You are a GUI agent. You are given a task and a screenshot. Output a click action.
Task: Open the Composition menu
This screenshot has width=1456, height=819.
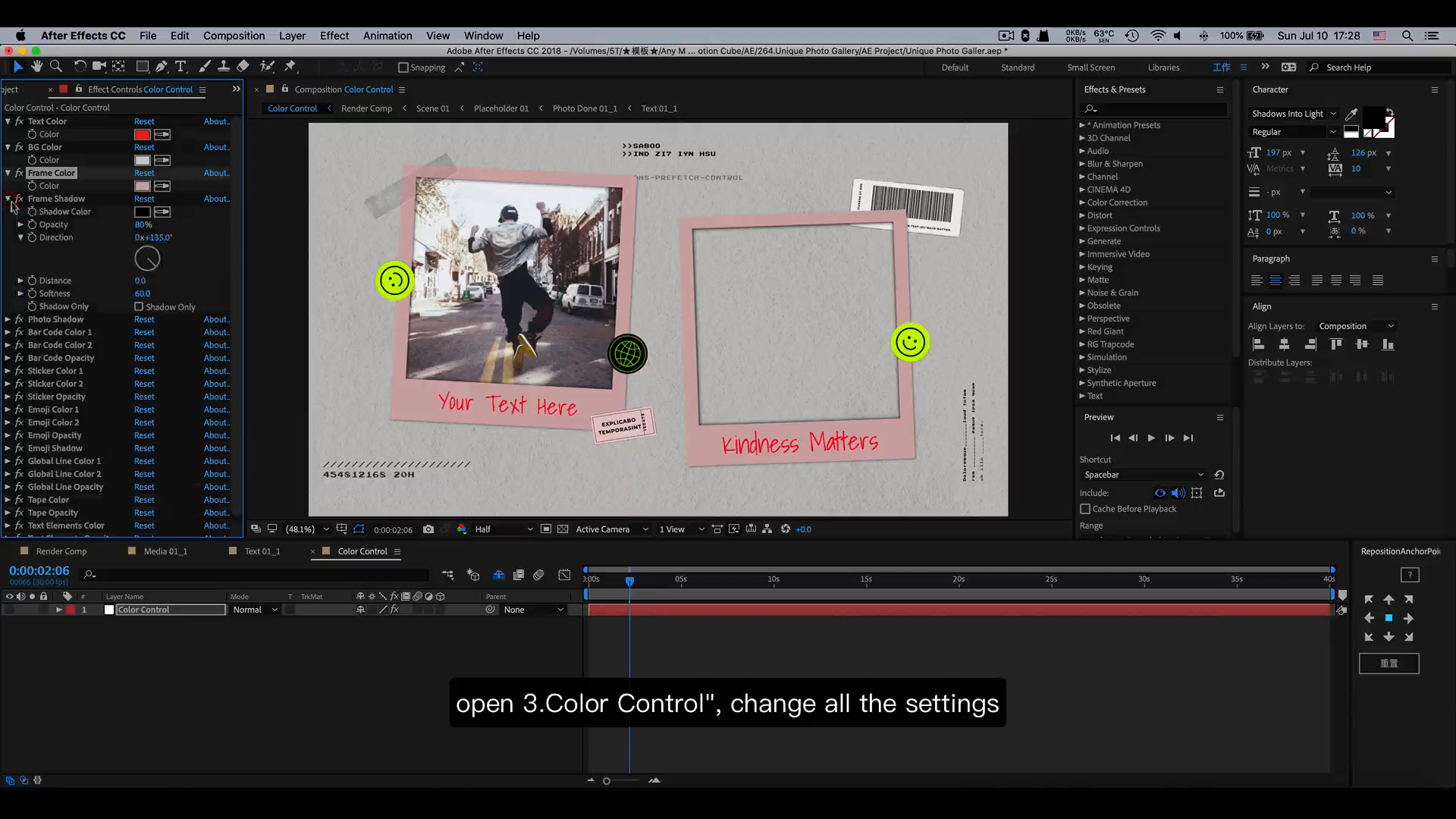[234, 35]
